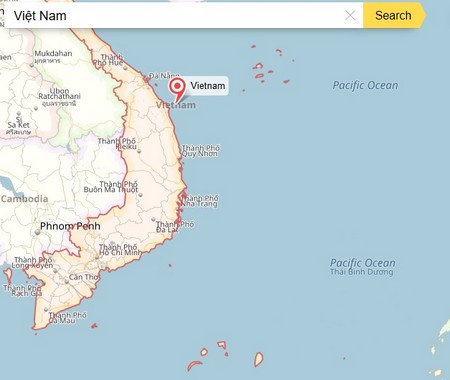
Task: Click the Cambodia country label
Action: (24, 199)
